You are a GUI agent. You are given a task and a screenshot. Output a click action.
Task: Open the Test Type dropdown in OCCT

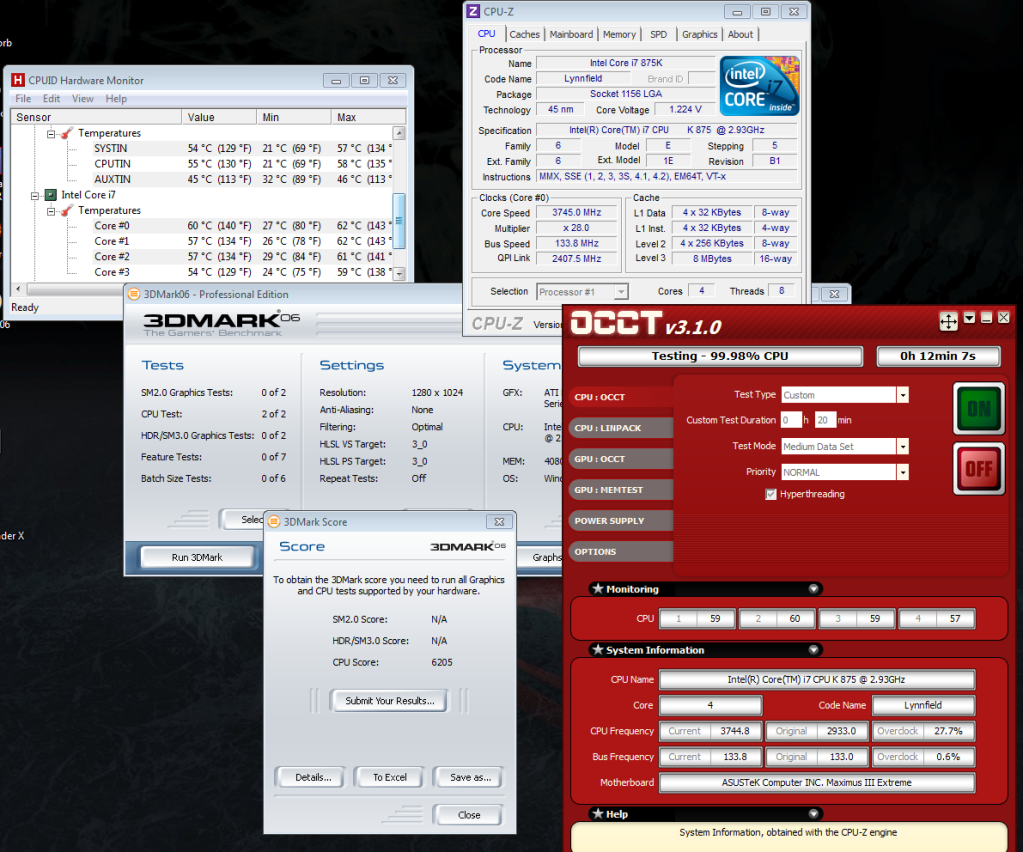(x=901, y=394)
